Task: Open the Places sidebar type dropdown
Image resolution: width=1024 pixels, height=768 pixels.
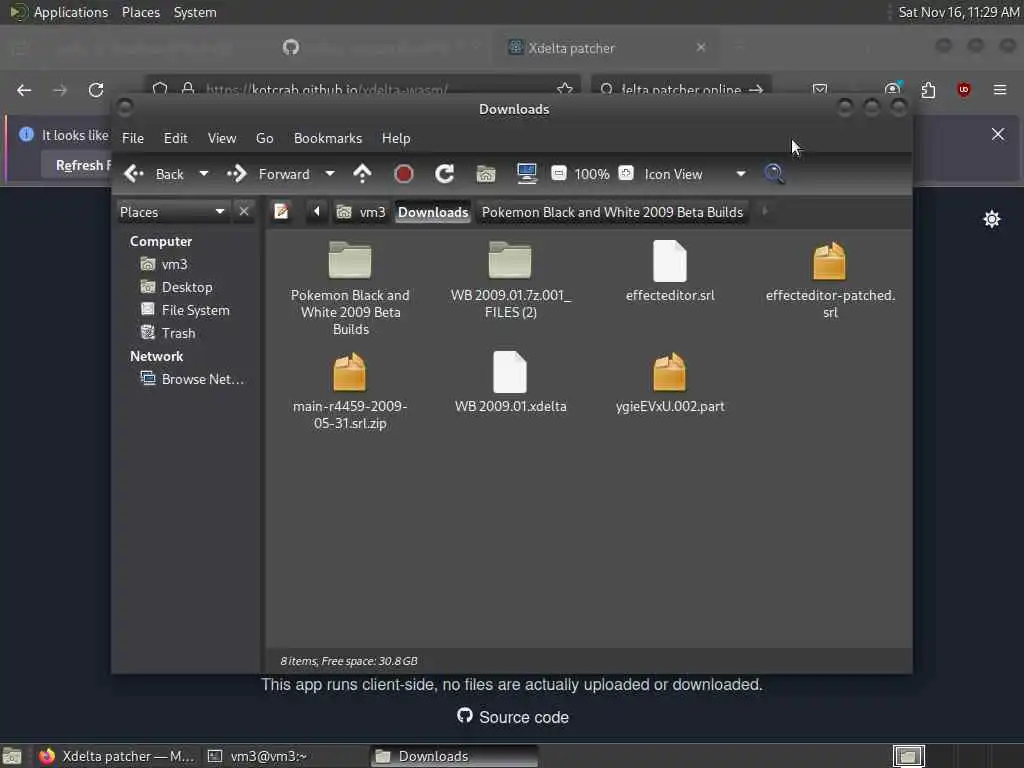Action: pos(172,212)
